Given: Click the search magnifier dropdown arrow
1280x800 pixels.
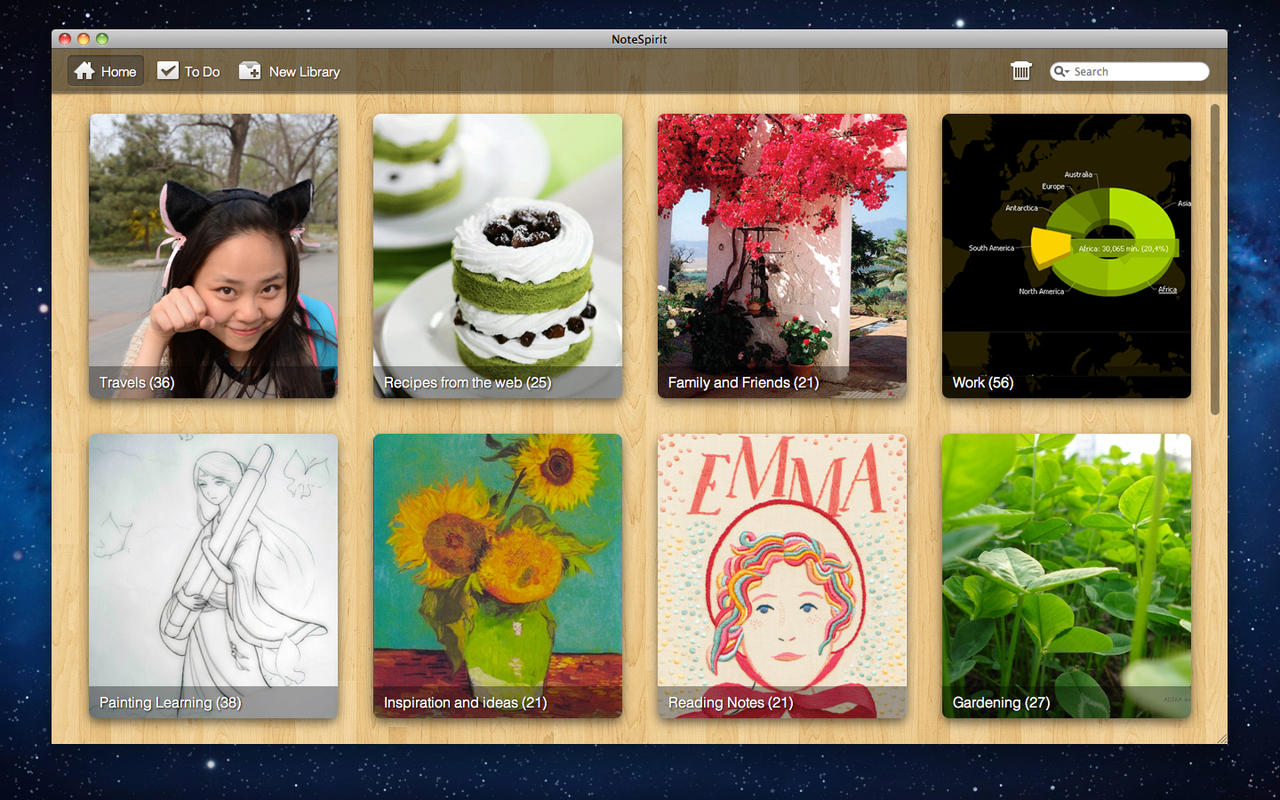Looking at the screenshot, I should 1062,72.
